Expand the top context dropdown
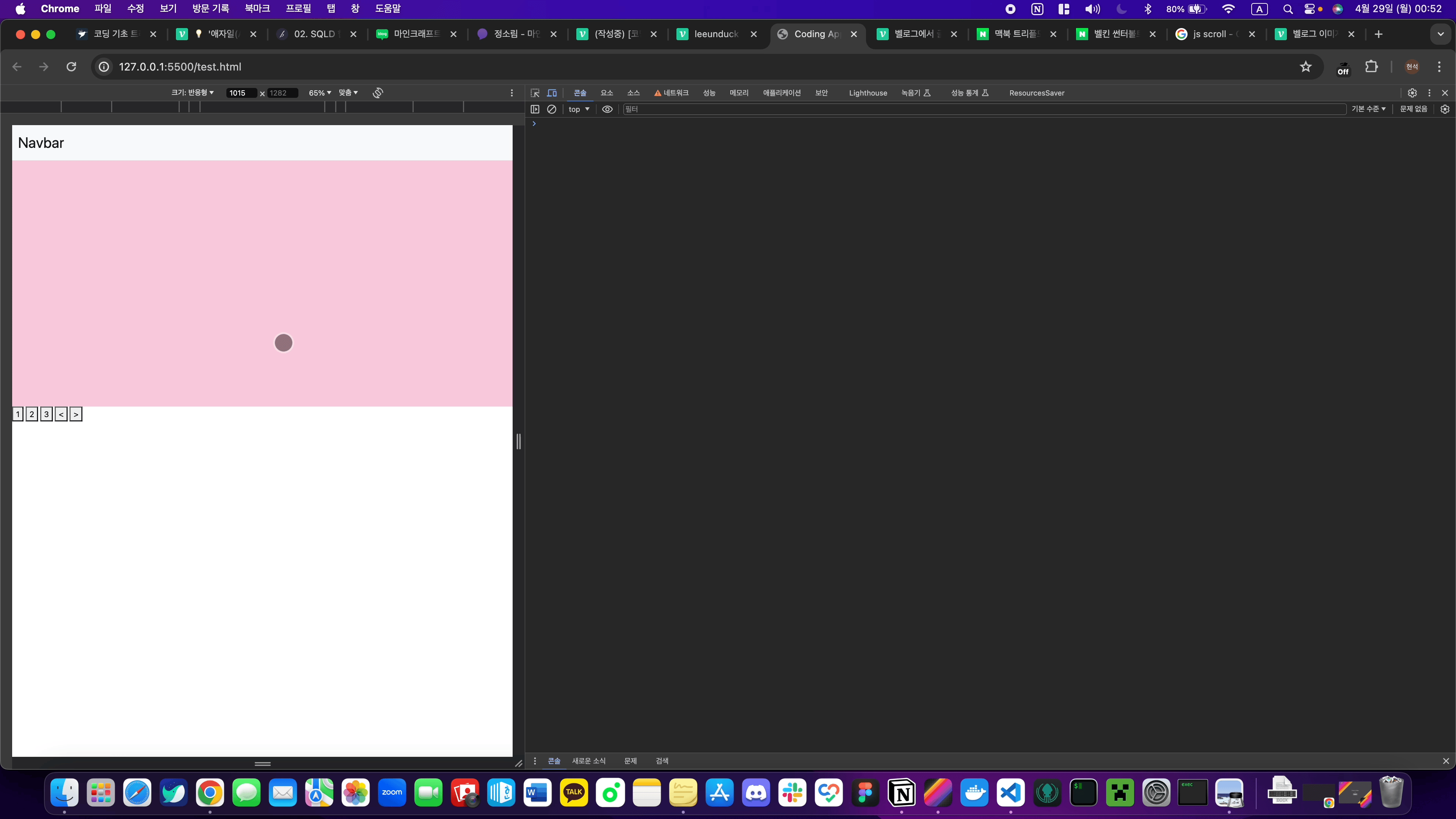Screen dimensions: 1456x819 click(x=579, y=109)
